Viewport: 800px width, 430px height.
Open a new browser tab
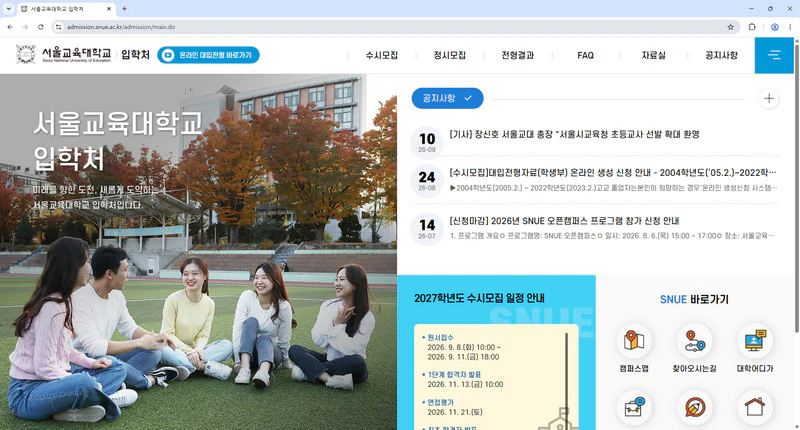[124, 9]
